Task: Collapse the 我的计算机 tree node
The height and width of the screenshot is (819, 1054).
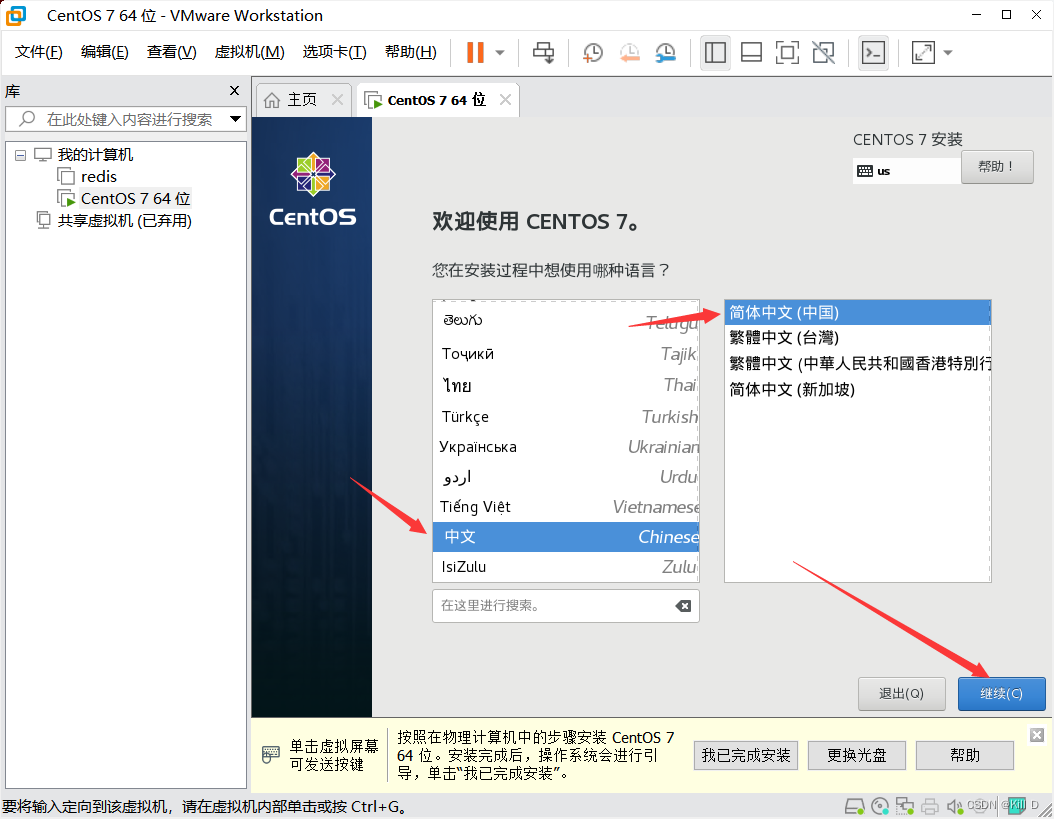Action: (x=21, y=155)
